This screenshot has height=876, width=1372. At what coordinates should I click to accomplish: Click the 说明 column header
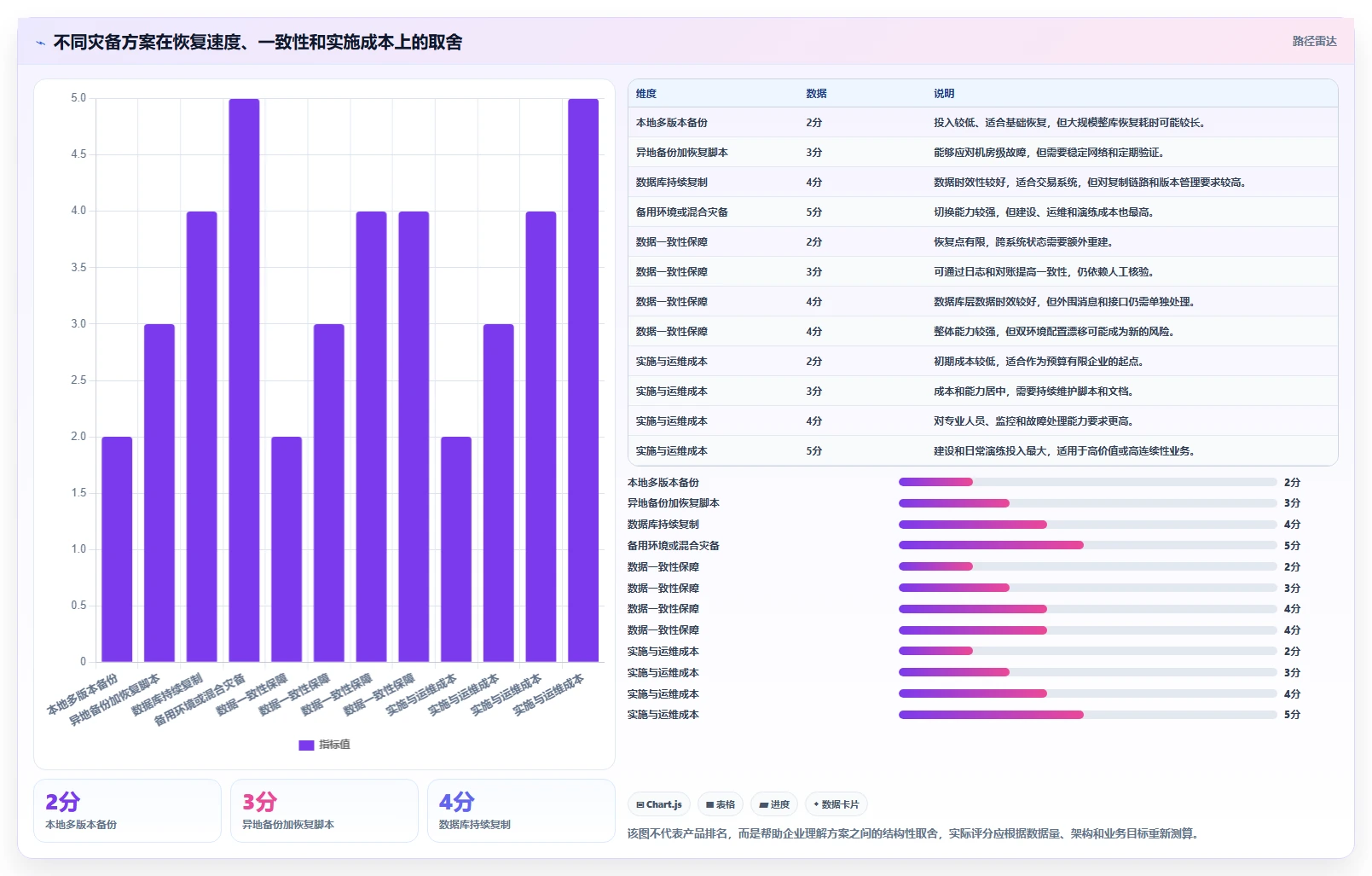pos(944,94)
